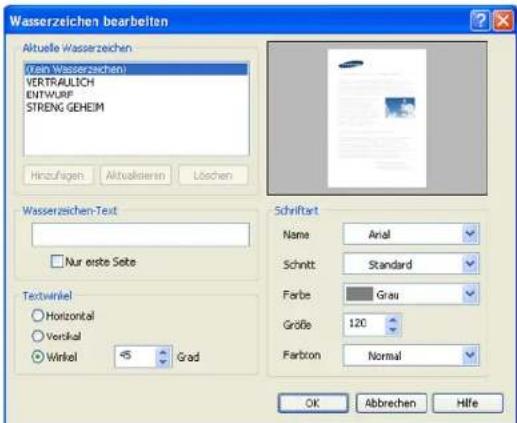Decrease Größe with the down arrow
Image resolution: width=517 pixels, height=423 pixels.
pyautogui.click(x=393, y=329)
